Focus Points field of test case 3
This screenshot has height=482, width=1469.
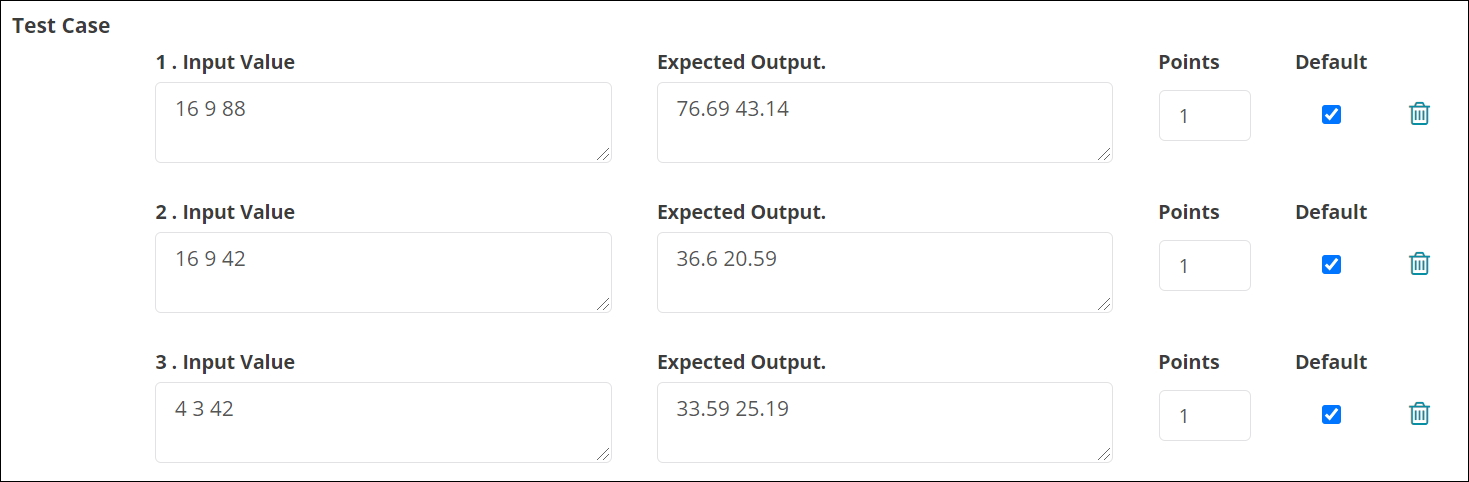pos(1205,415)
